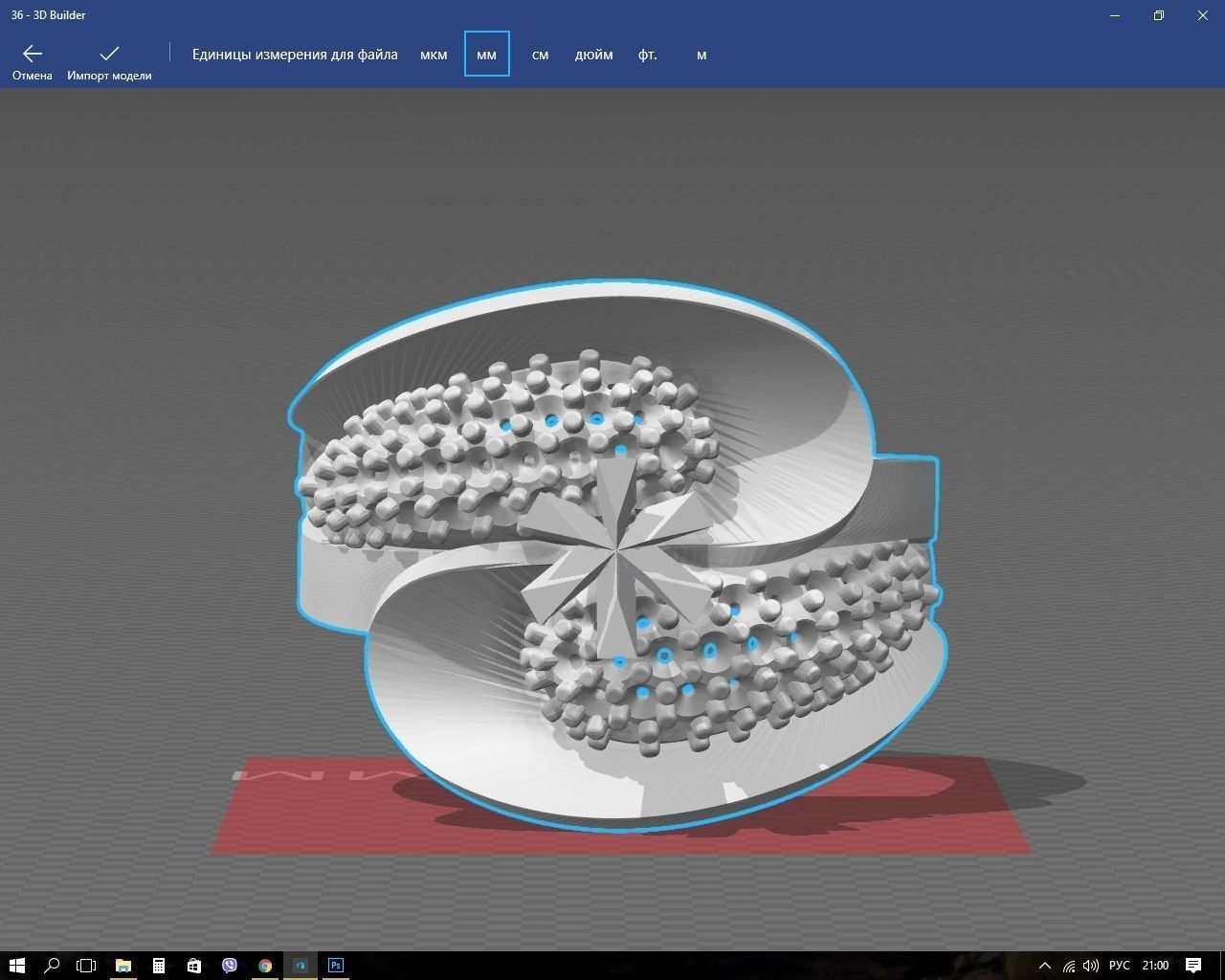Pick м (meters) measurement unit
This screenshot has height=980, width=1225.
[702, 55]
